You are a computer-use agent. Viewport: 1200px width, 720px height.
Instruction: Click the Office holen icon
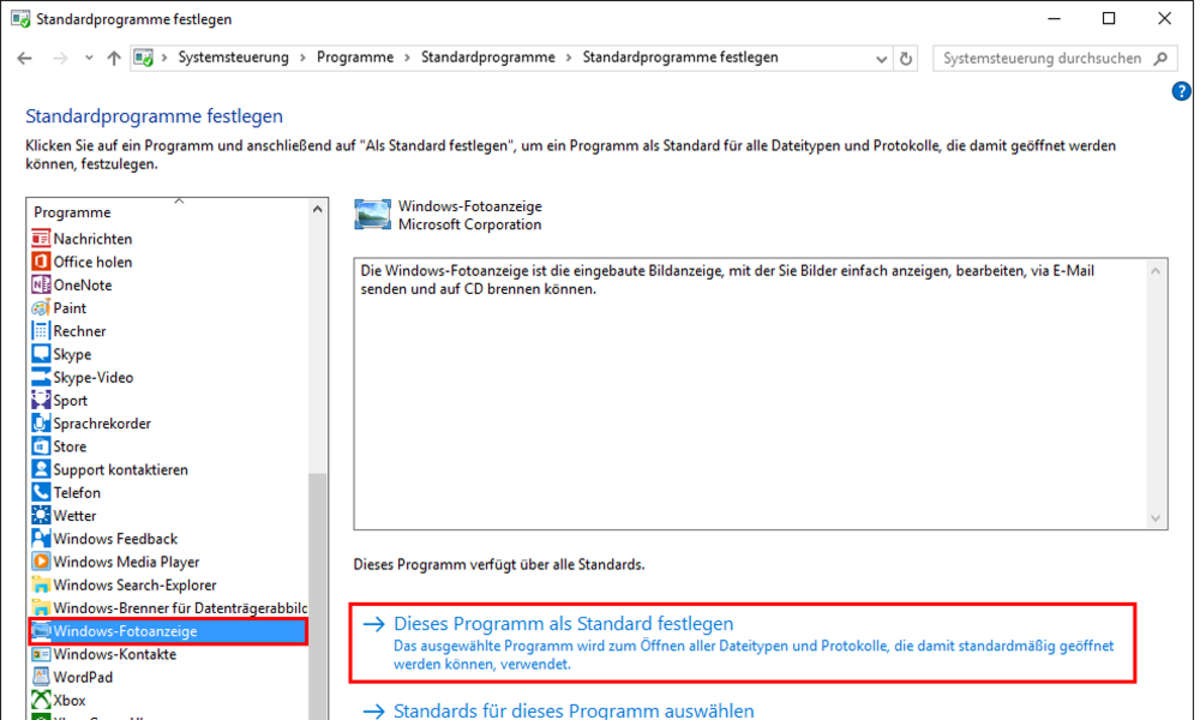click(x=41, y=262)
